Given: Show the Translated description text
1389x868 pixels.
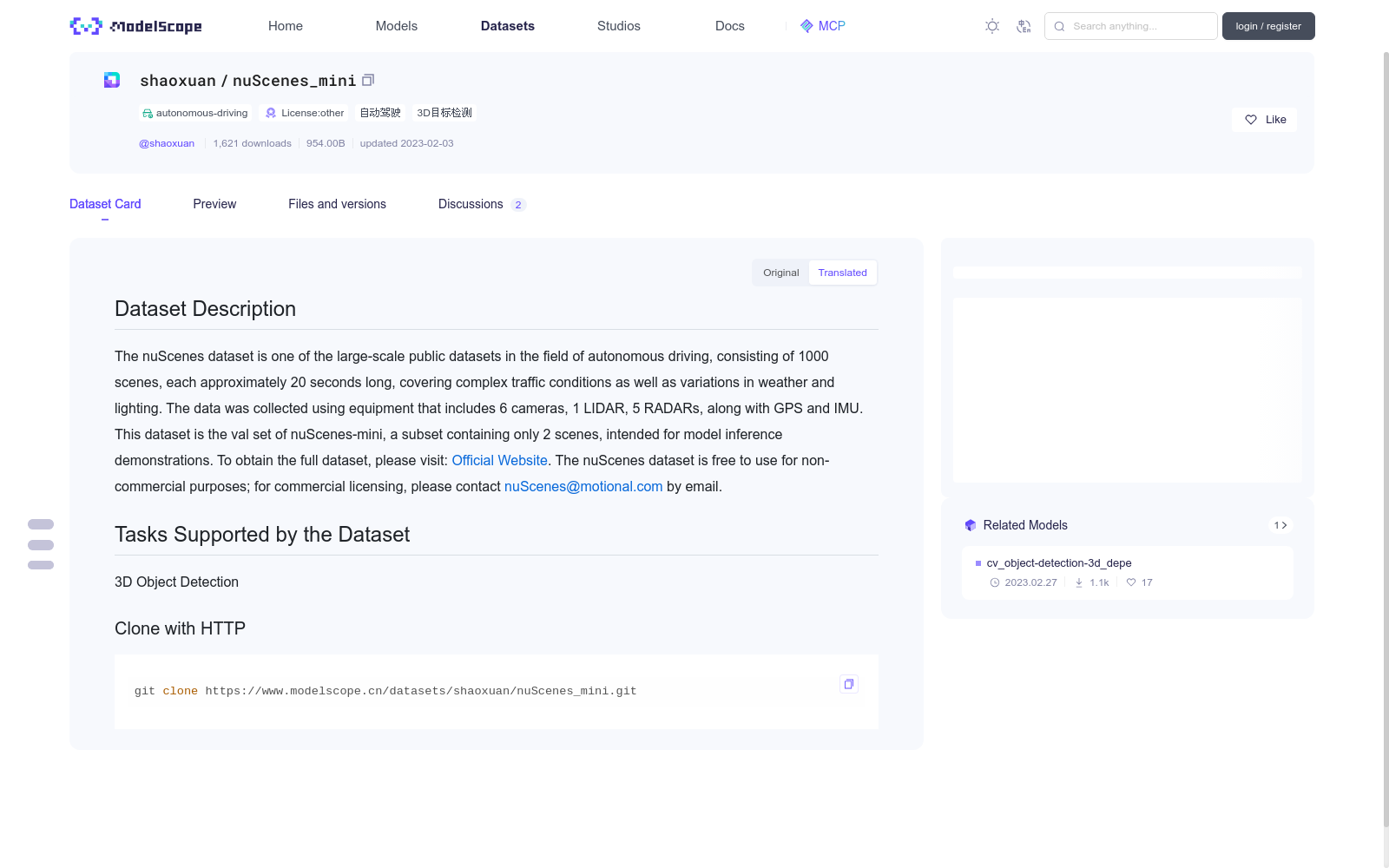Looking at the screenshot, I should [x=842, y=273].
